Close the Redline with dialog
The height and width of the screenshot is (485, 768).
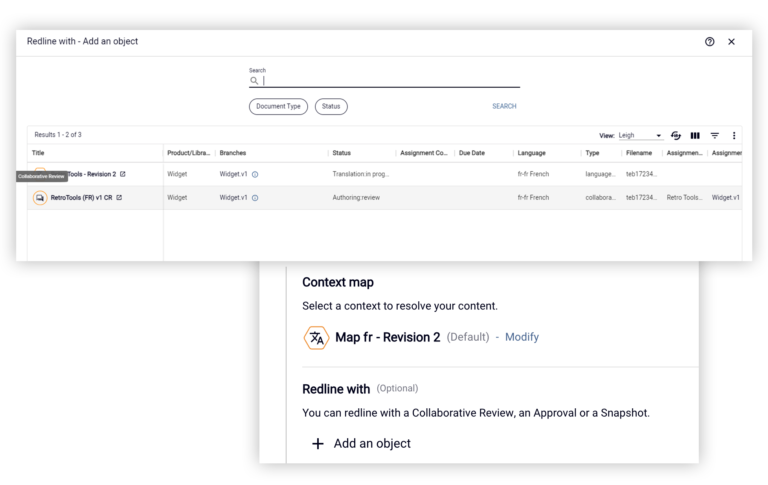coord(731,42)
